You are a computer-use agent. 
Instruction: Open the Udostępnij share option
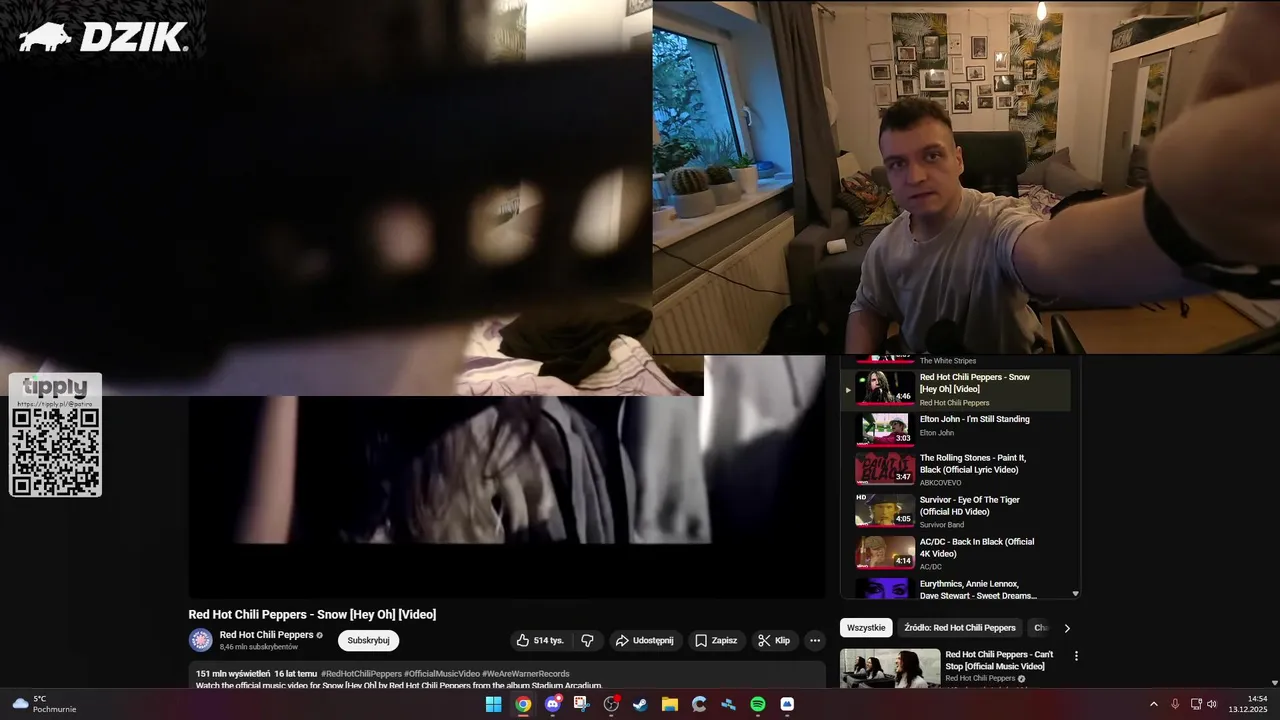[x=644, y=640]
